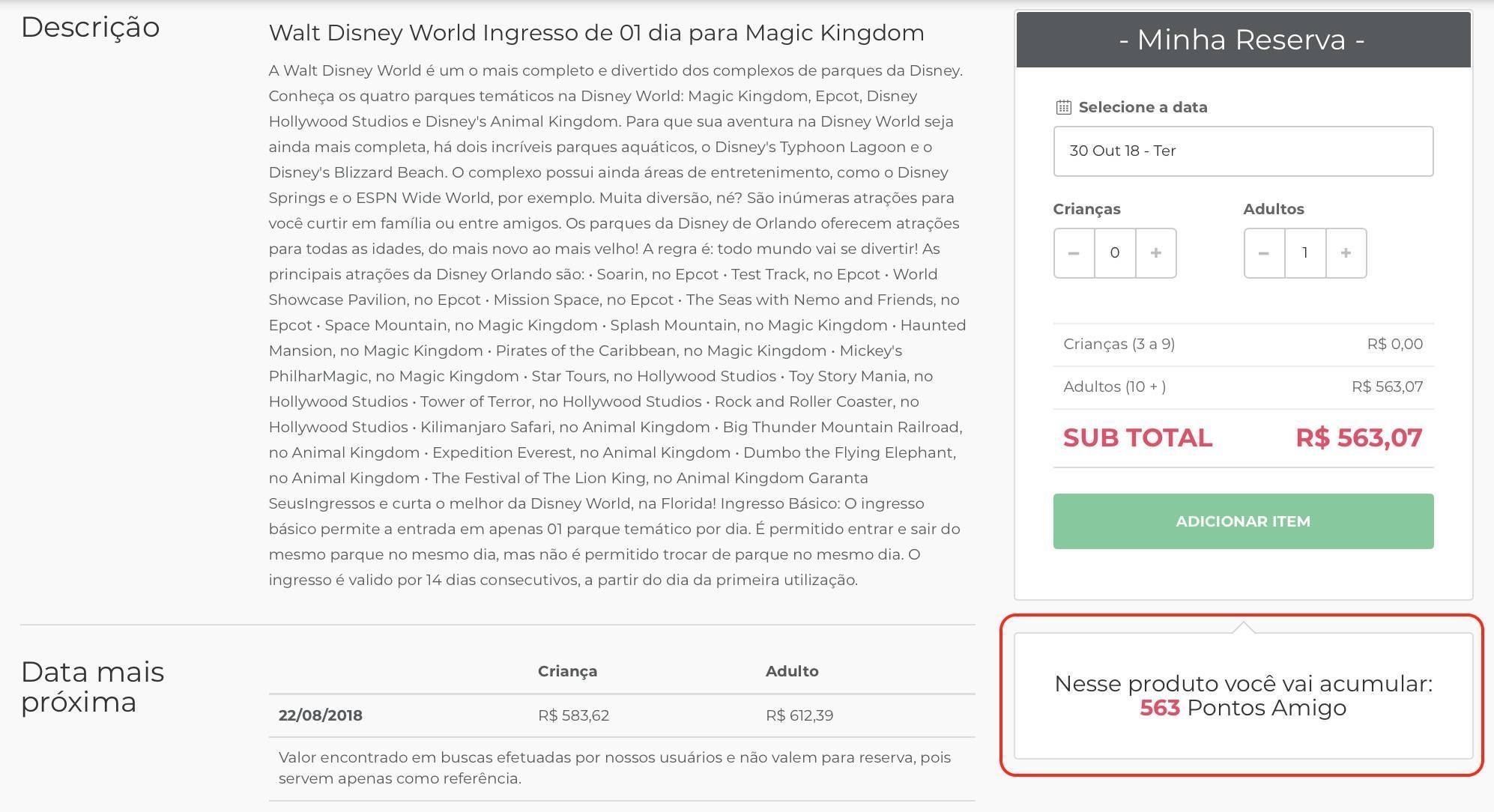Click the adult price R$ 612,39
This screenshot has height=812, width=1494.
click(799, 715)
